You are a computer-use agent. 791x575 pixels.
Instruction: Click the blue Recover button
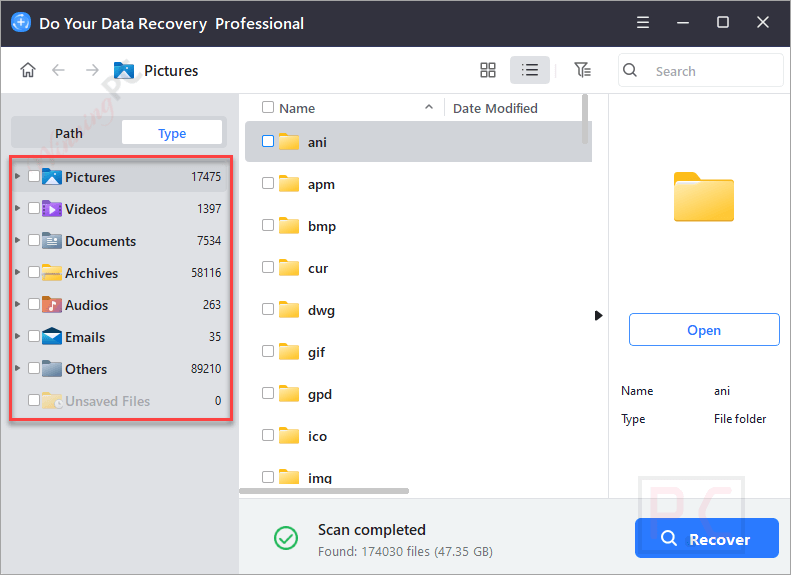[x=707, y=539]
